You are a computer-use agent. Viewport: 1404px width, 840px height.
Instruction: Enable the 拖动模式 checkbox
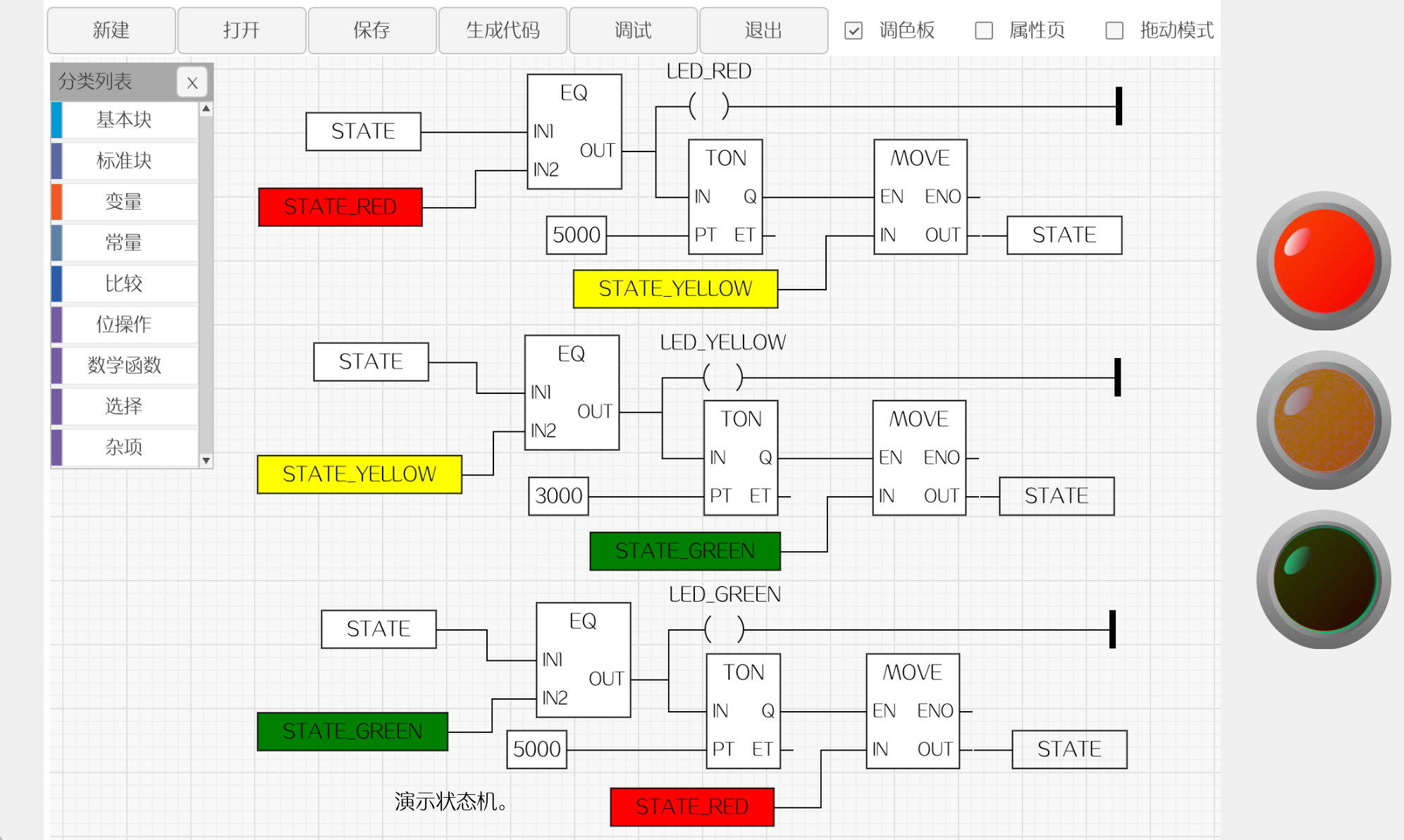coord(1112,29)
